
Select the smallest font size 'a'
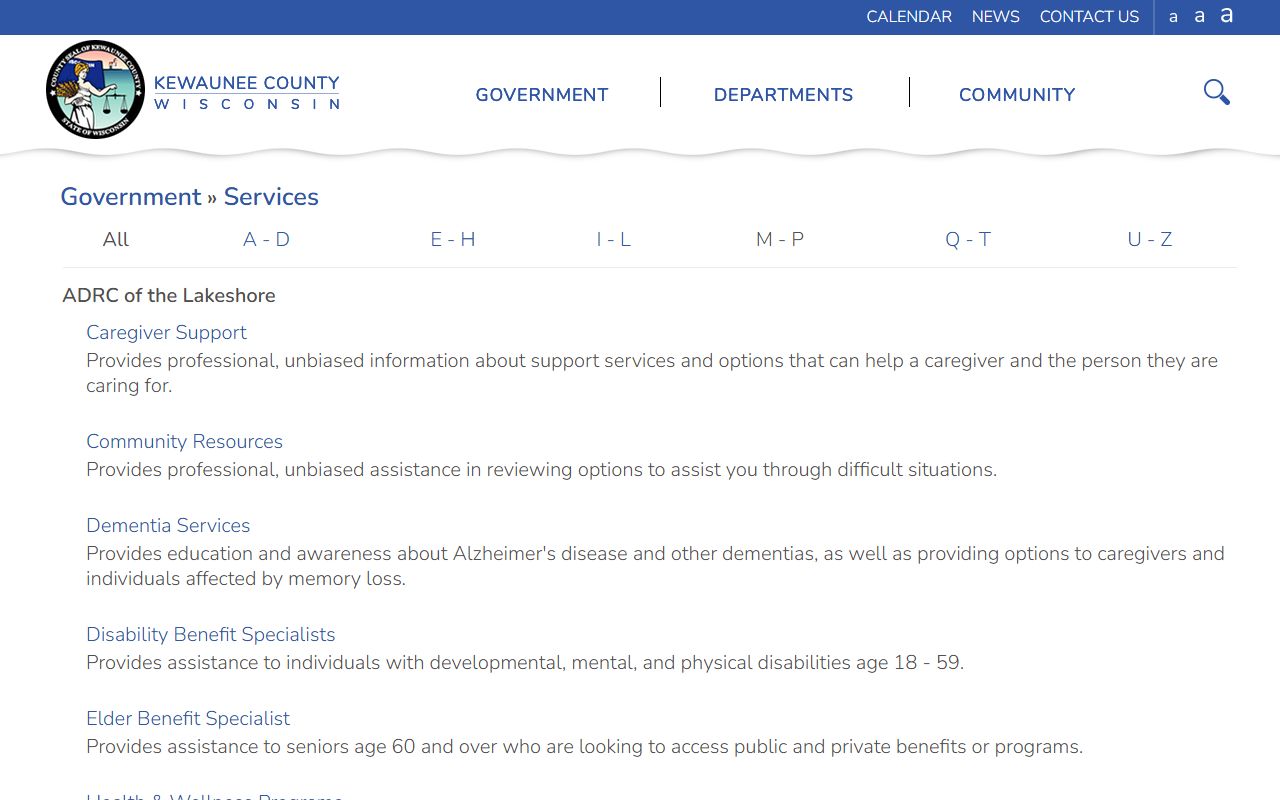pyautogui.click(x=1173, y=17)
